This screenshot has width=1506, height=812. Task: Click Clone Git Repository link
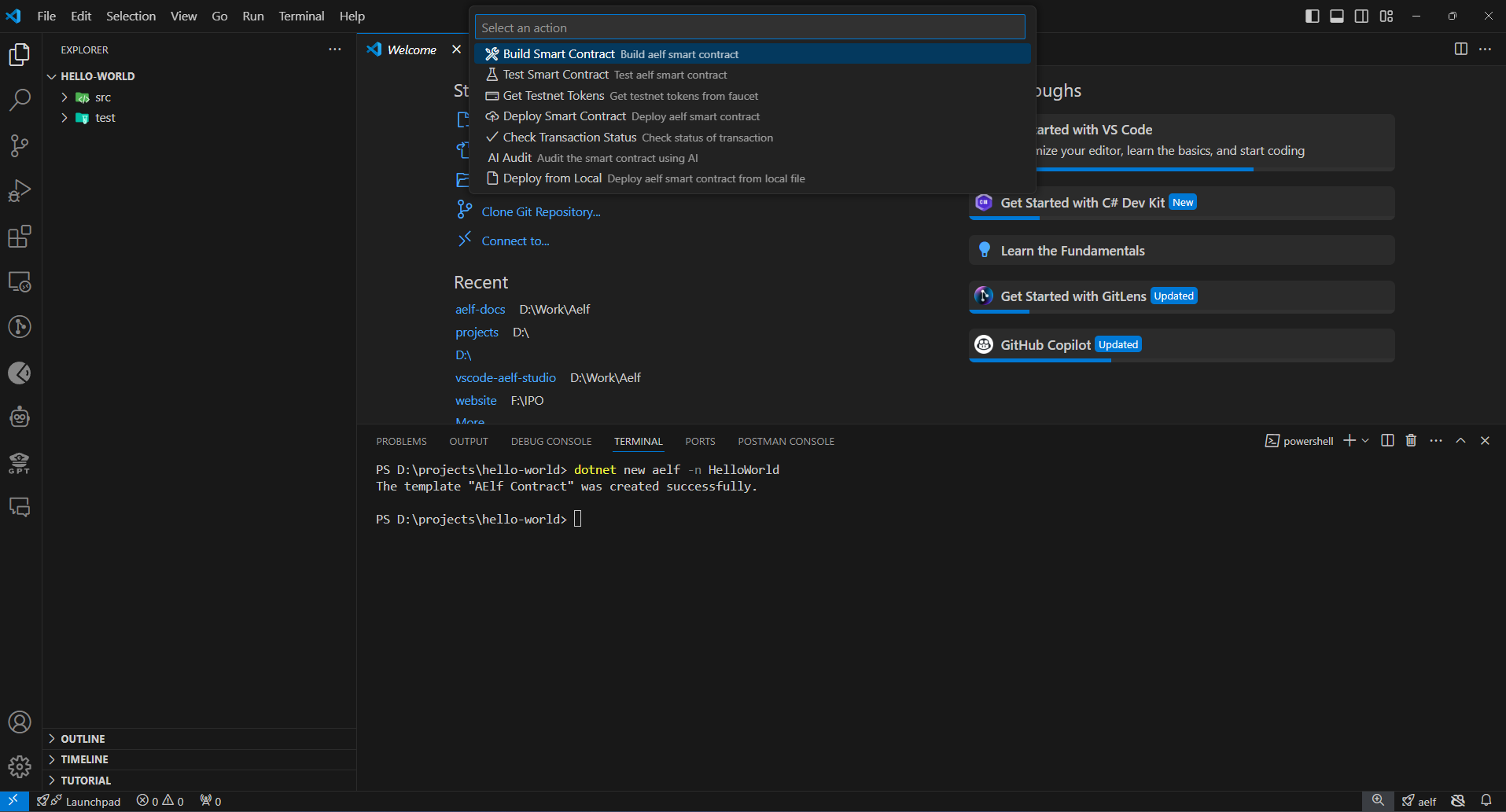(541, 212)
